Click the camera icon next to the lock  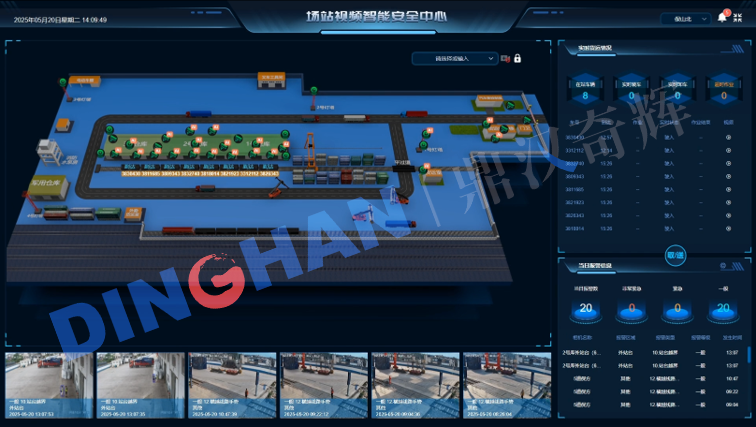tap(505, 59)
